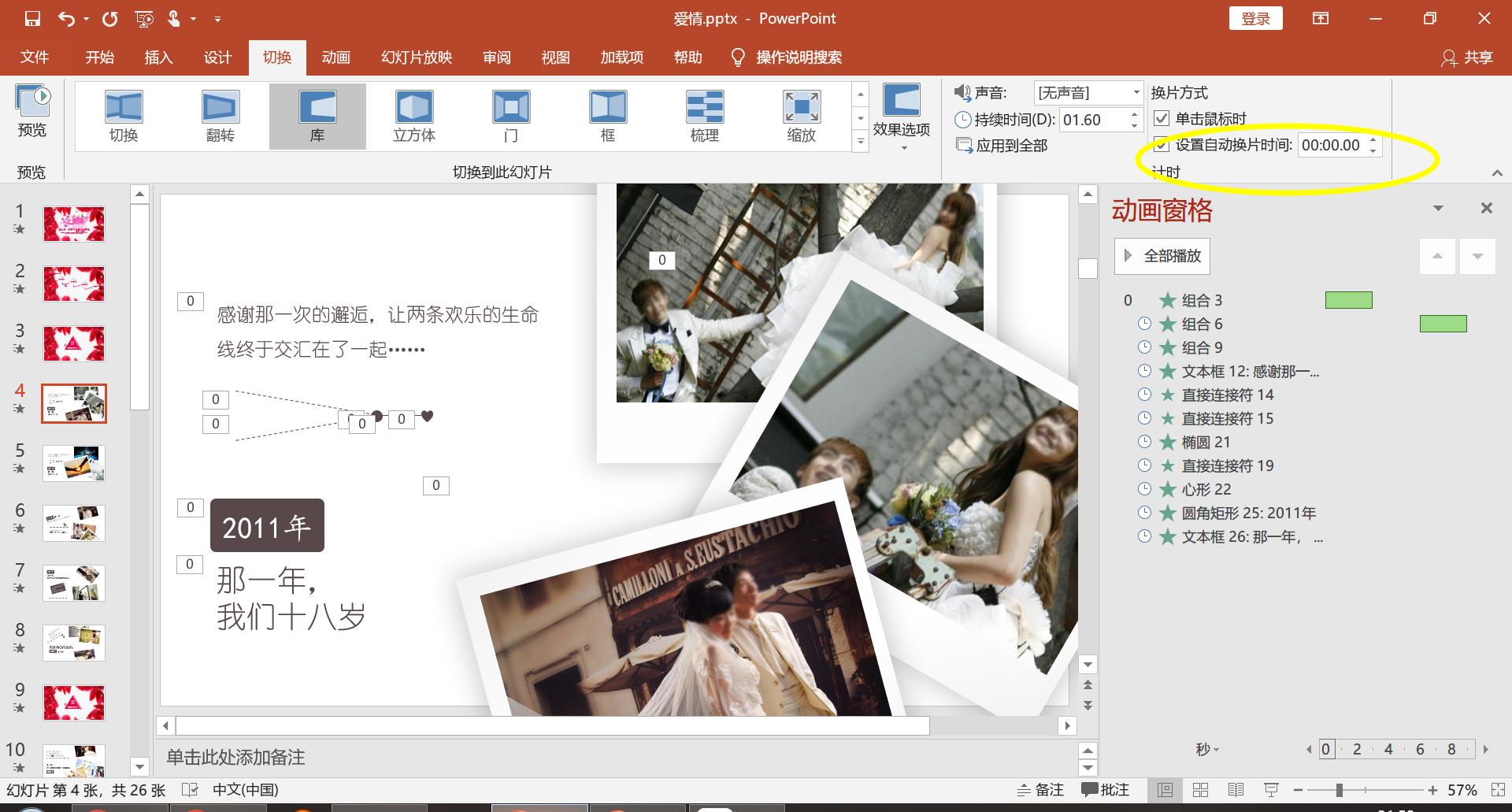1512x812 pixels.
Task: Uncheck 设置自动换片时间 checkbox
Action: click(1162, 145)
